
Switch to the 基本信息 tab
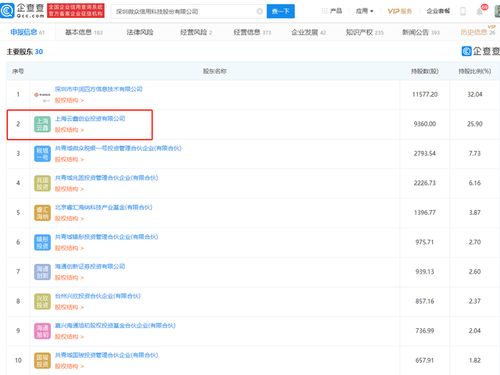pos(84,32)
